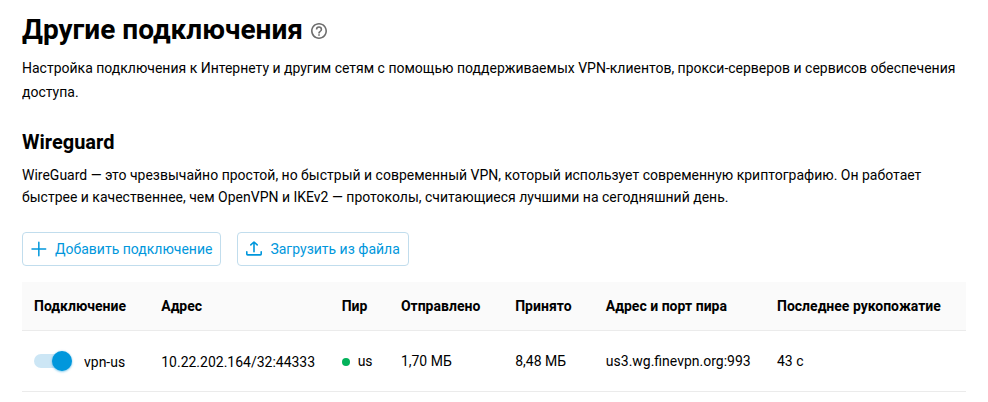Image resolution: width=988 pixels, height=402 pixels.
Task: Click the Подключение column header
Action: (x=80, y=306)
